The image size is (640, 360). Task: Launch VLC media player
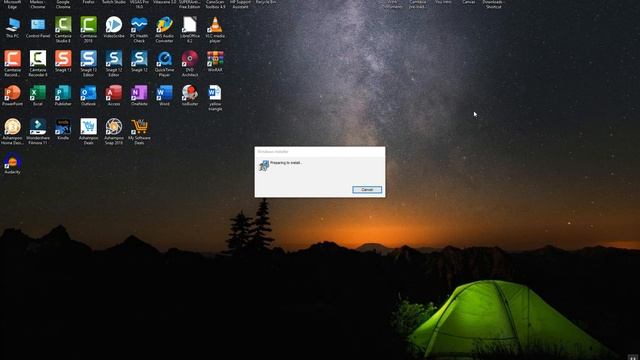pyautogui.click(x=215, y=29)
